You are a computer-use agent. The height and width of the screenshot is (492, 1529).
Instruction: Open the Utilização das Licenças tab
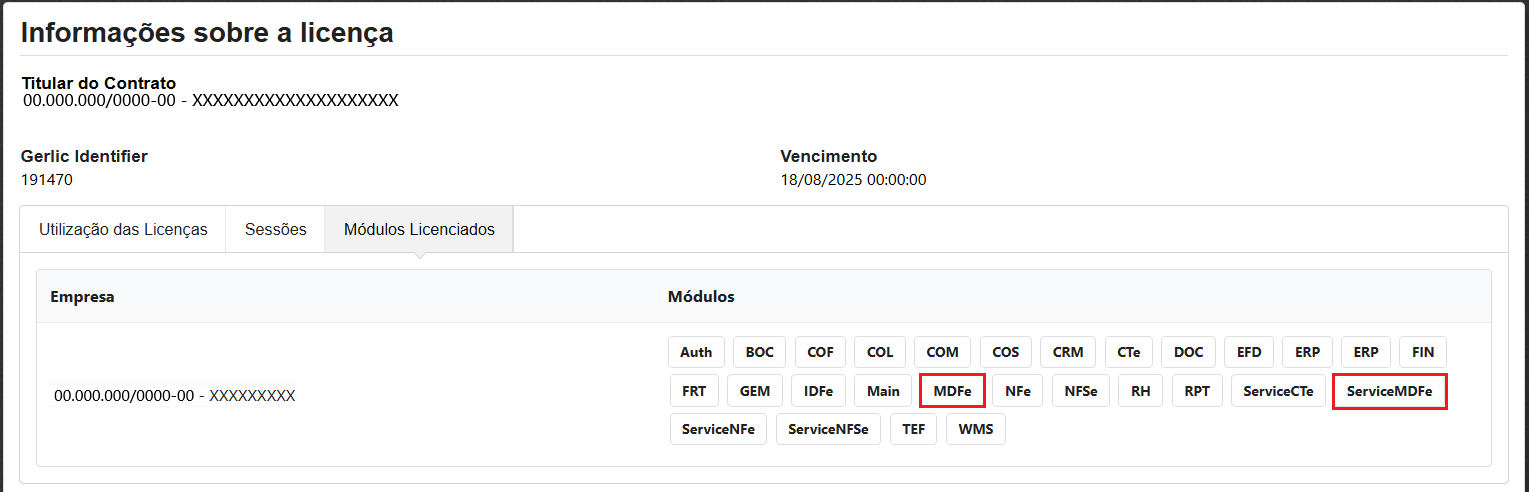123,229
